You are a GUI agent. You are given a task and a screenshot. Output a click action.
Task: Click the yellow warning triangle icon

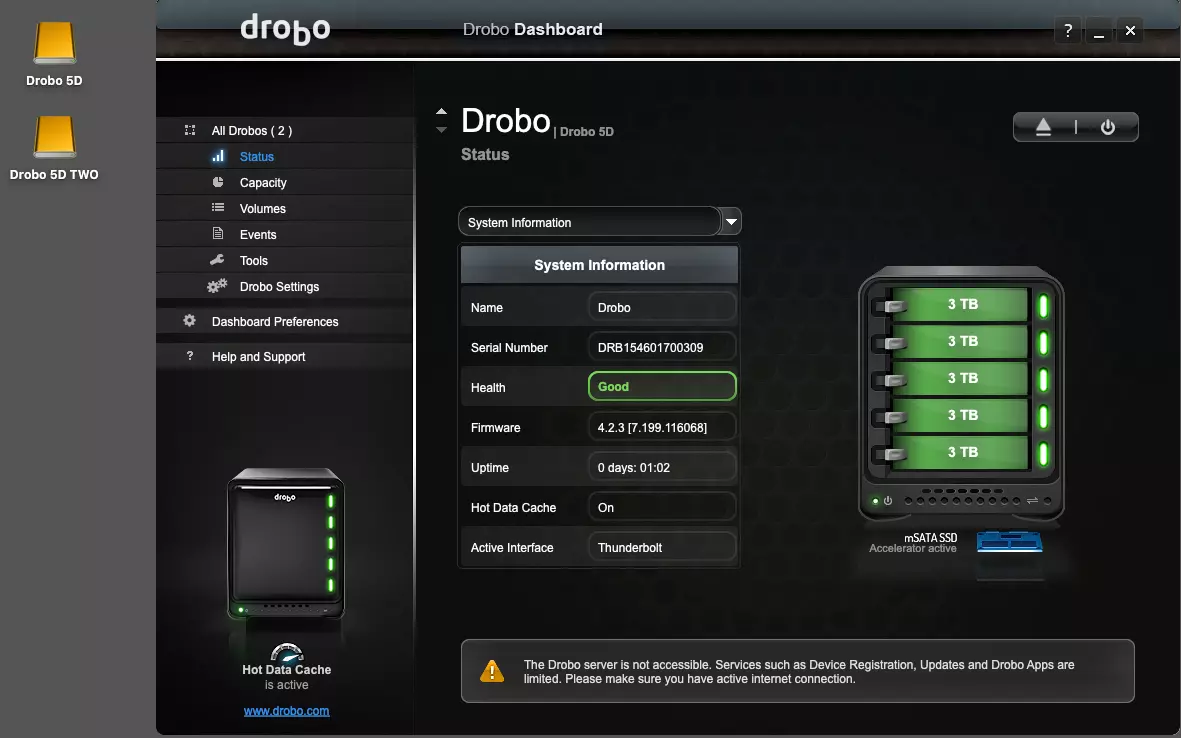[492, 671]
